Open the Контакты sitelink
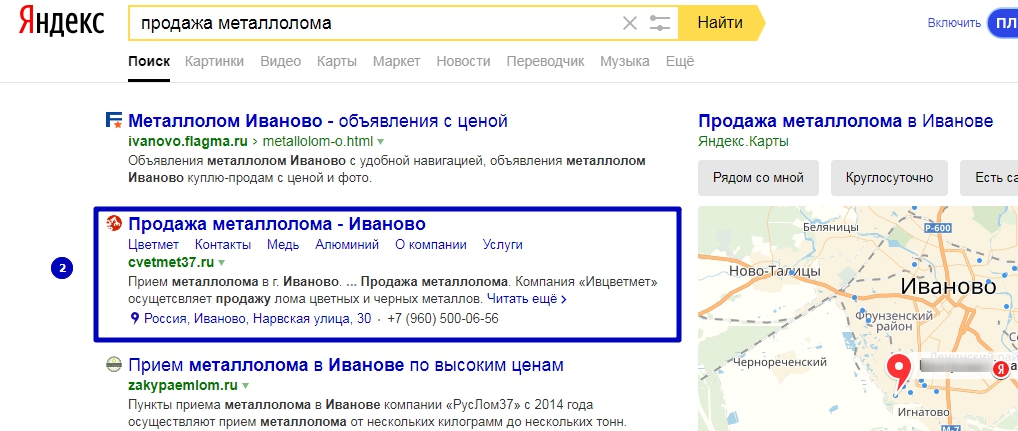This screenshot has height=431, width=1018. pyautogui.click(x=223, y=245)
